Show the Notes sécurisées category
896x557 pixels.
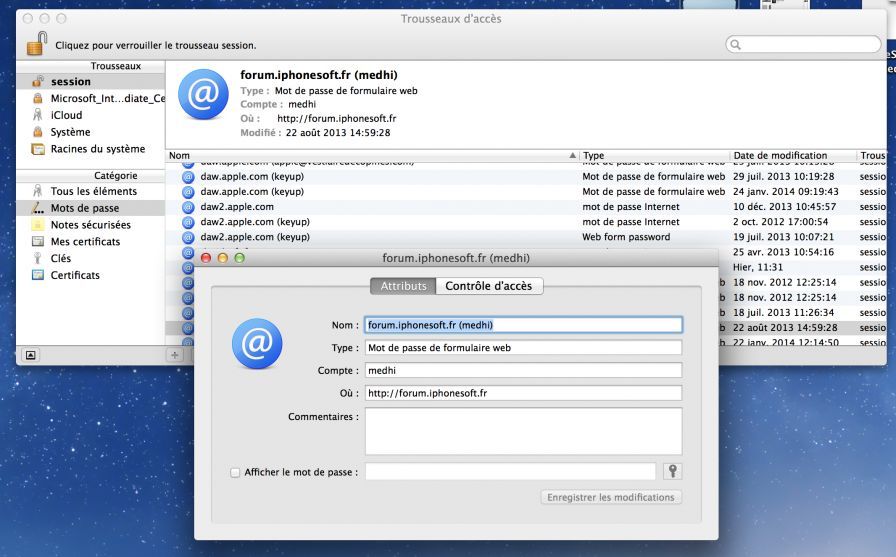coord(90,225)
